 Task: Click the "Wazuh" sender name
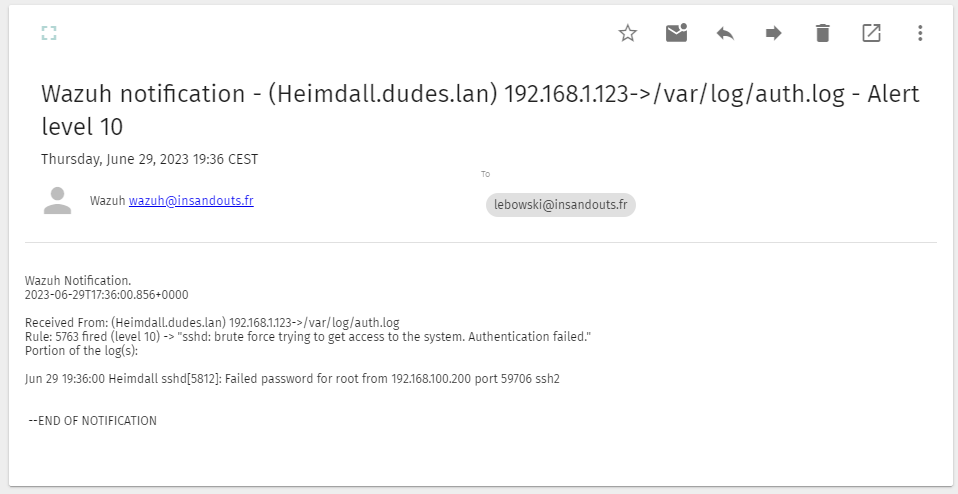107,201
